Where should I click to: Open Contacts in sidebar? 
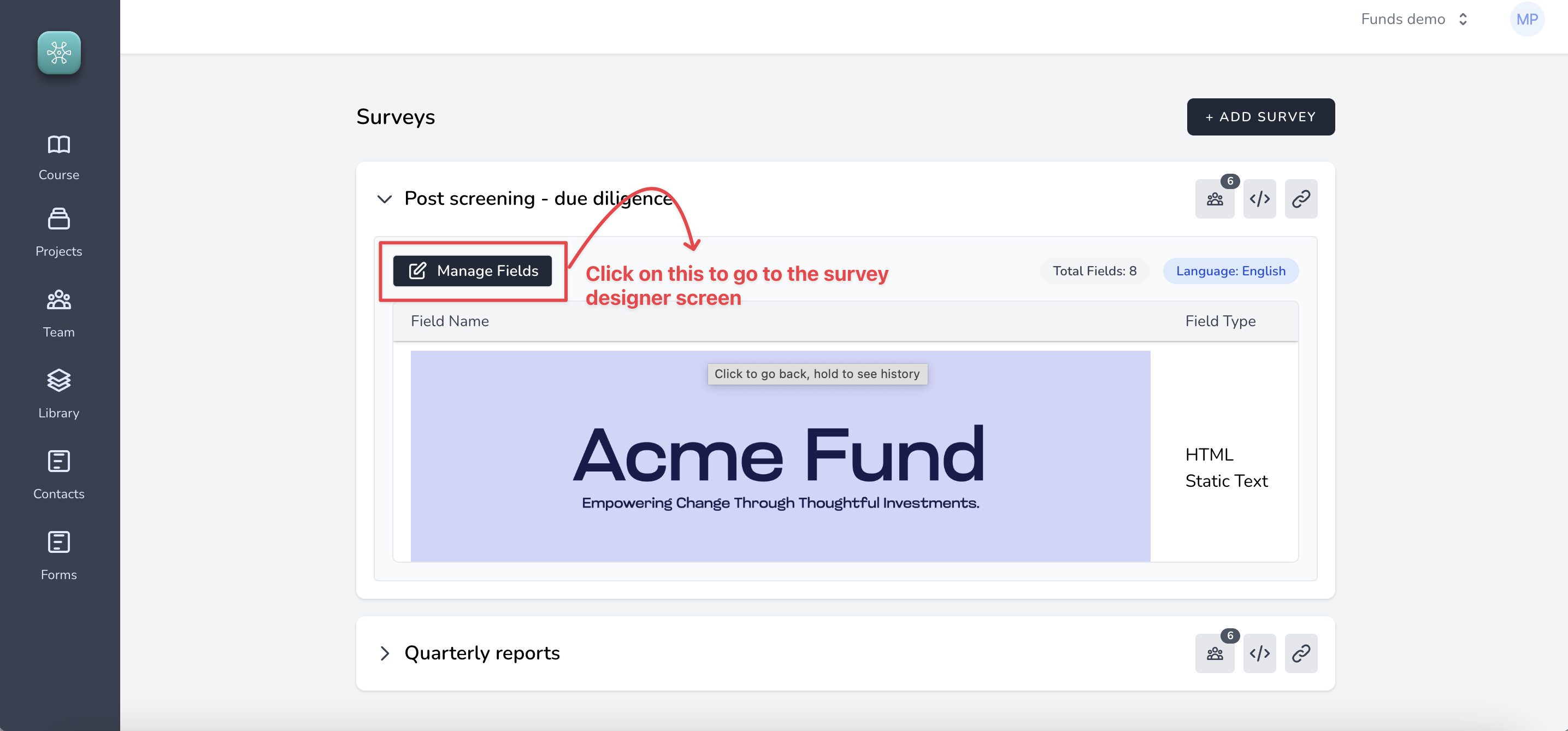point(59,475)
